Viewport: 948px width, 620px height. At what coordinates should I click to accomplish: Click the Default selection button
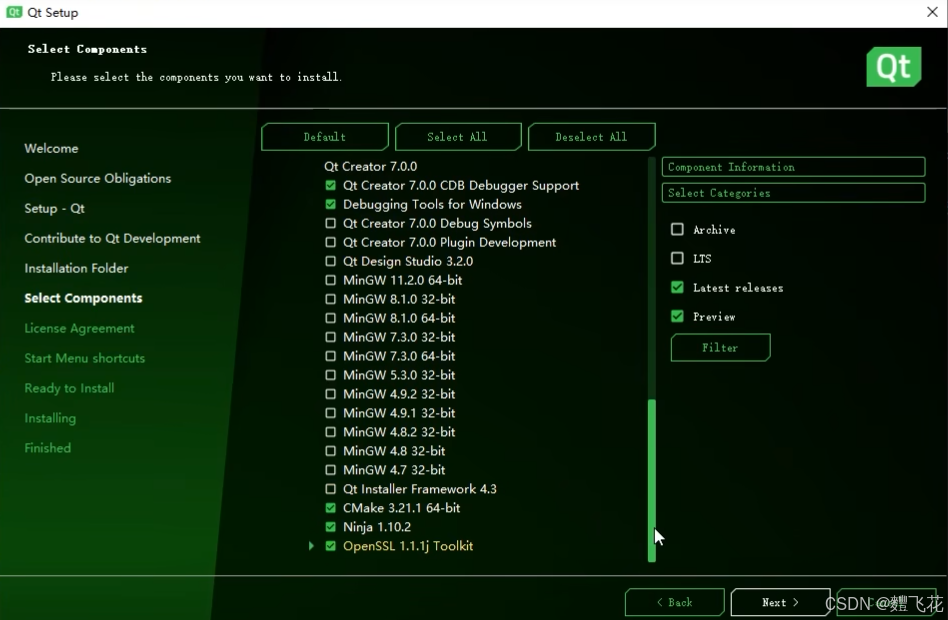(325, 137)
